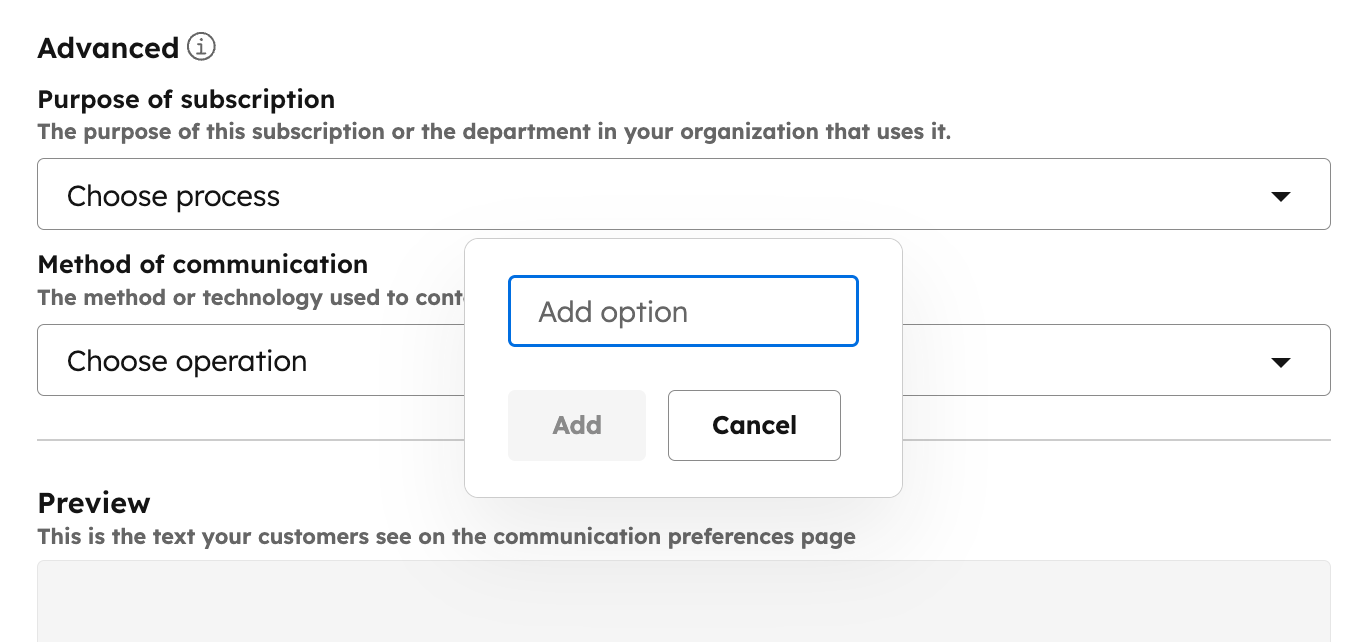Click the Preview section heading

[x=94, y=503]
